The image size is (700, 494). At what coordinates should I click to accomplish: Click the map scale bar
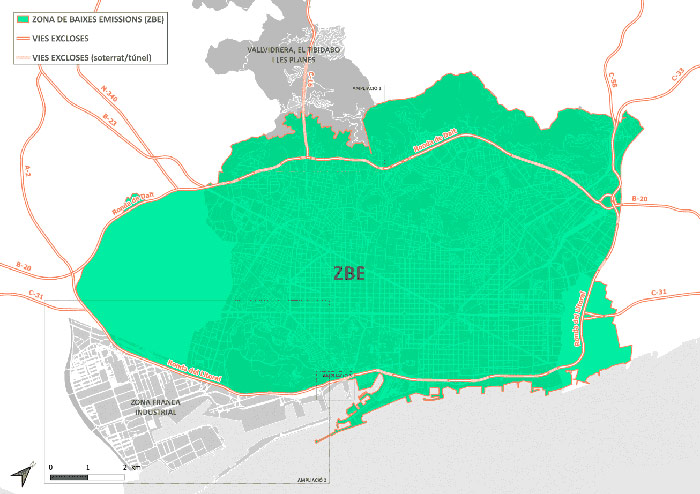88,476
